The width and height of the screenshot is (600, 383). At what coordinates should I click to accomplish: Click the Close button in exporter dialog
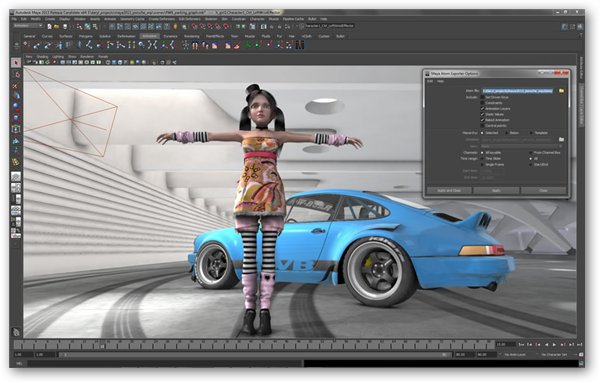543,190
